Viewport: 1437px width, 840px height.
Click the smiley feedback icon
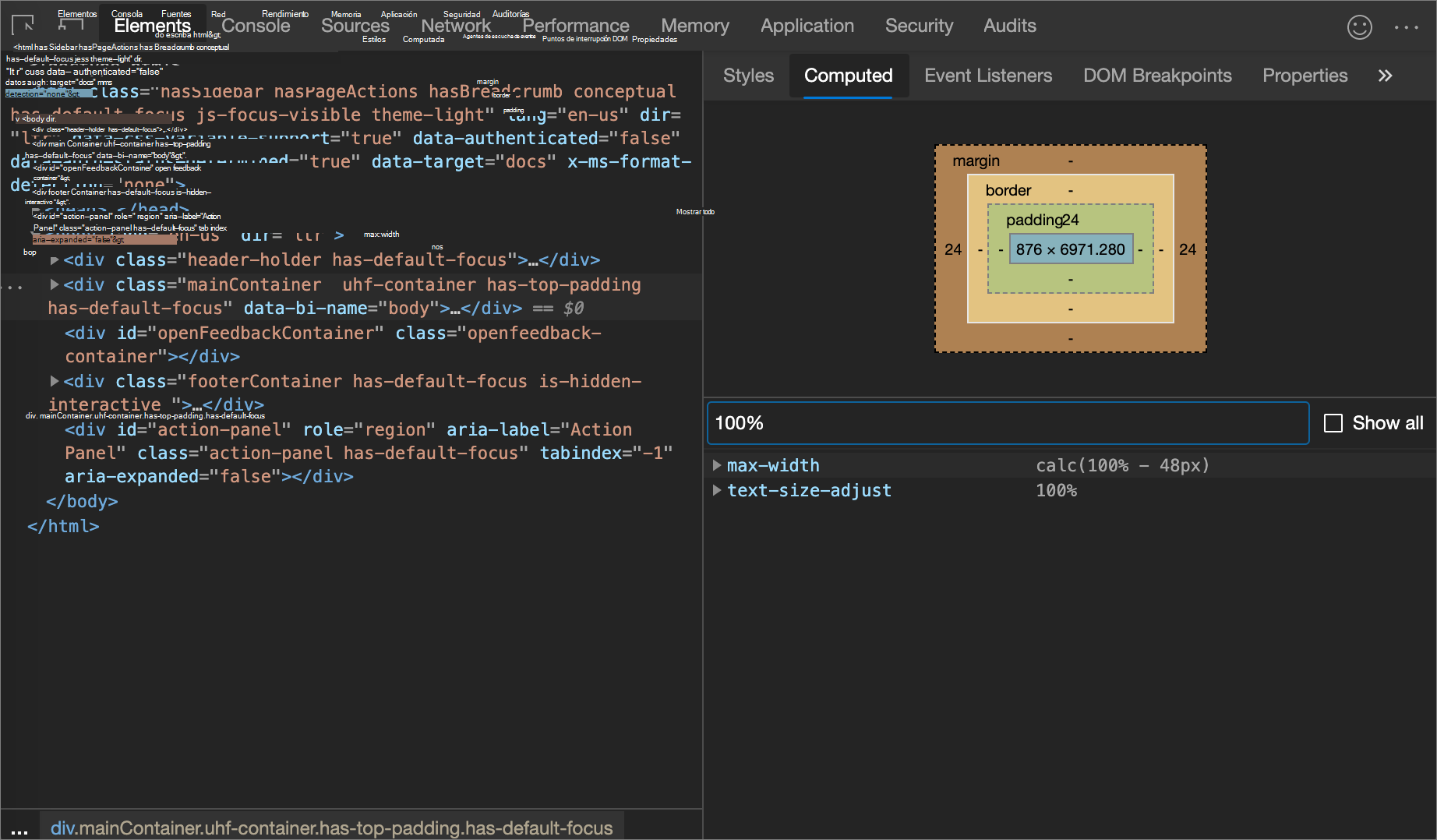pos(1359,27)
